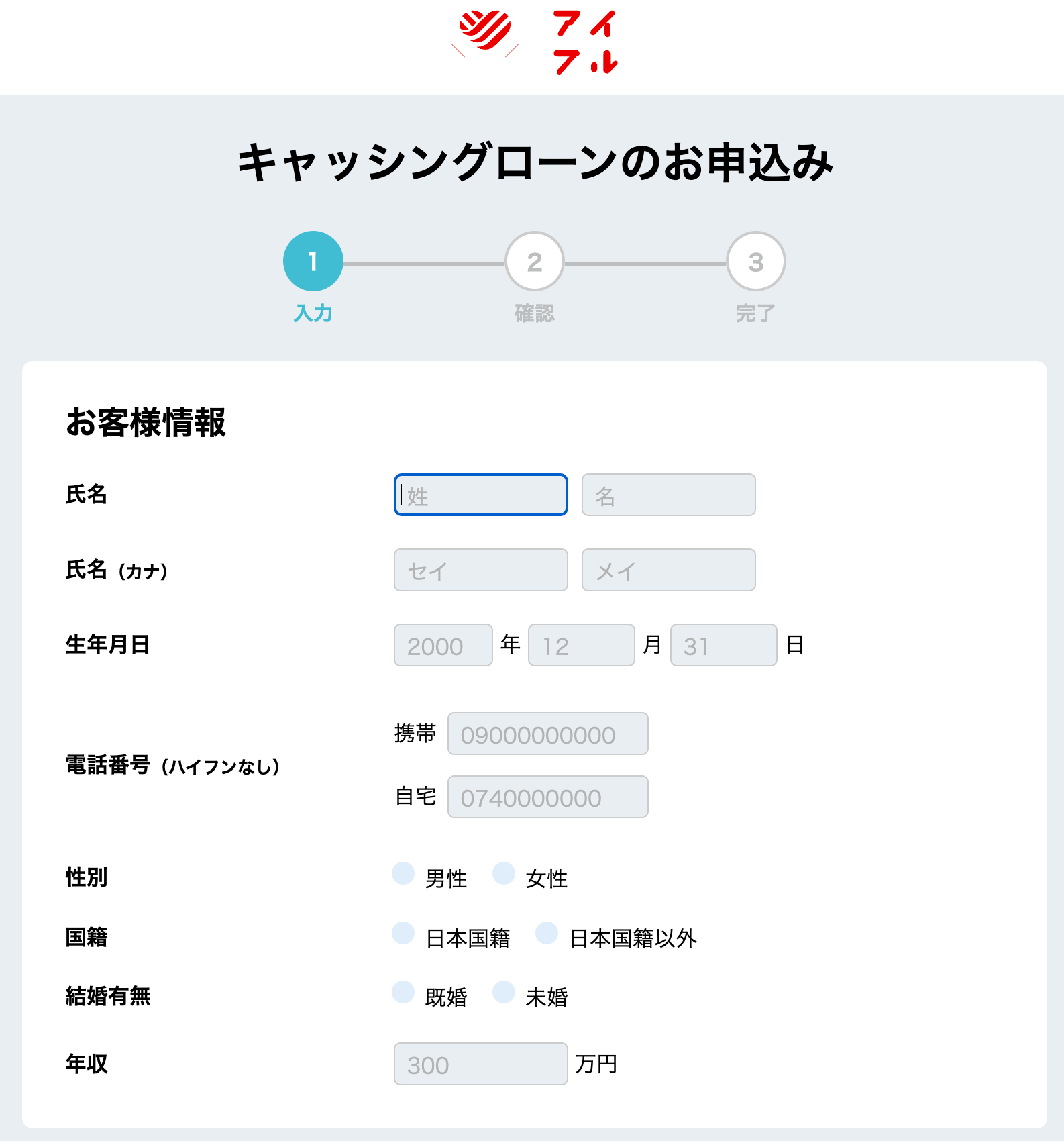Click the 生年月日 label
Viewport: 1064px width, 1141px height.
[107, 644]
